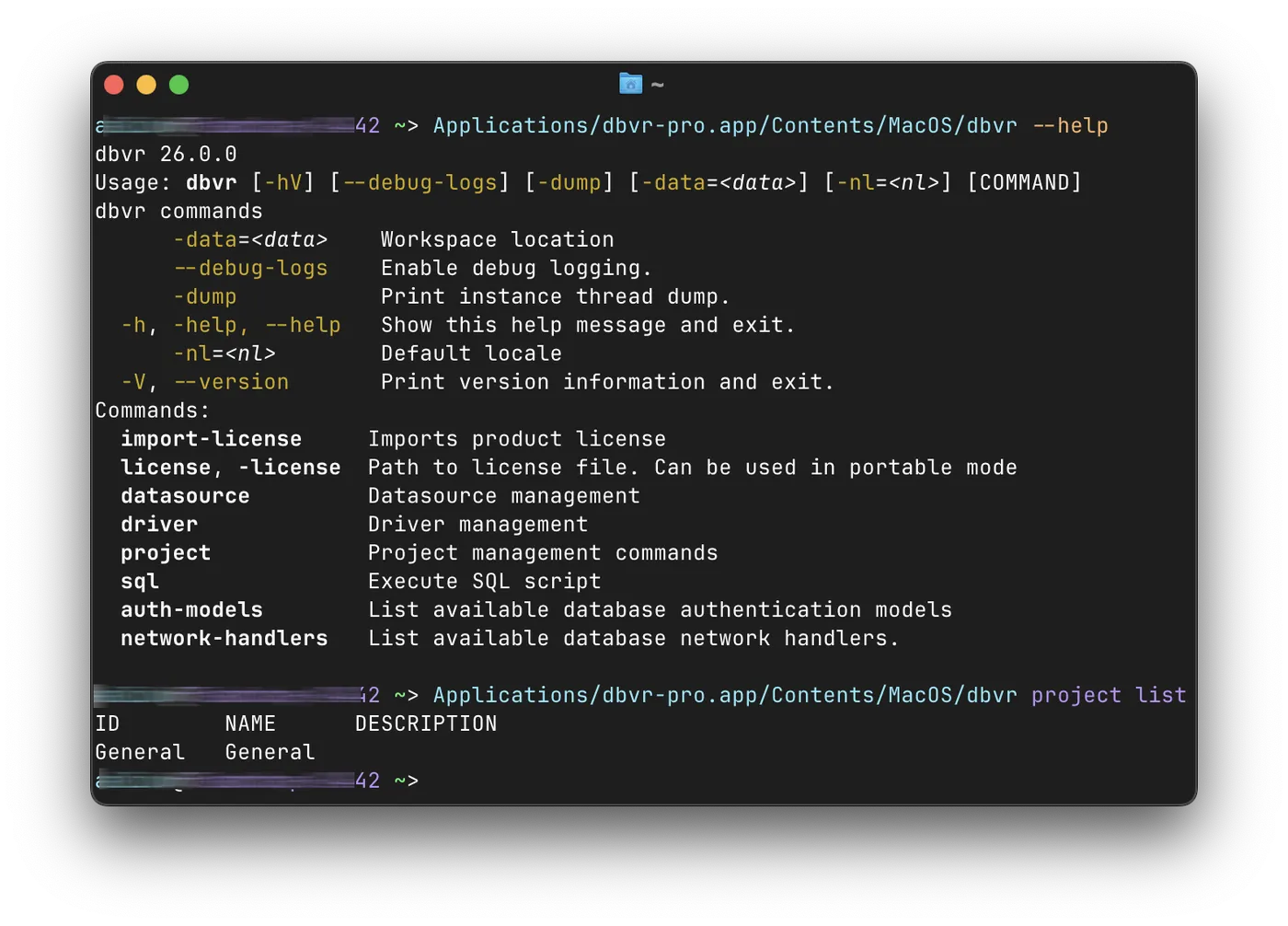The image size is (1288, 926).
Task: Click "[COMMAND]" in the Usage line
Action: [x=1024, y=183]
